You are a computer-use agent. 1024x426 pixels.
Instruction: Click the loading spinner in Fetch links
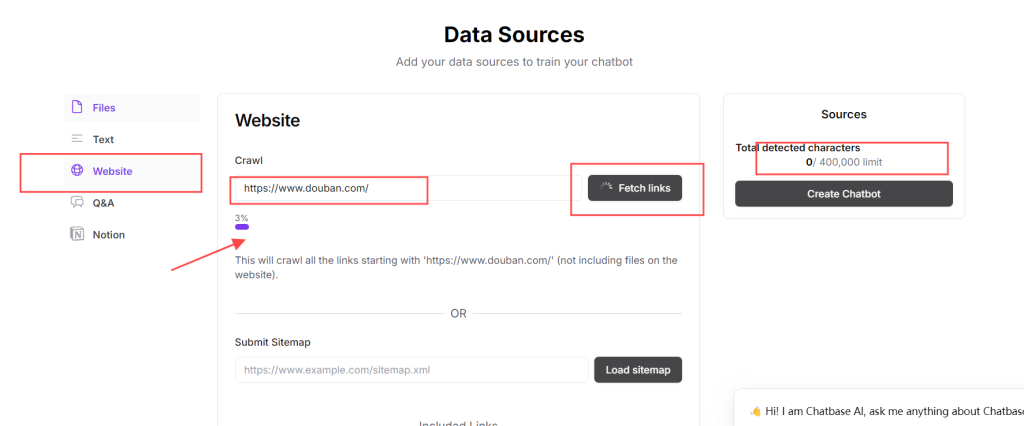606,187
